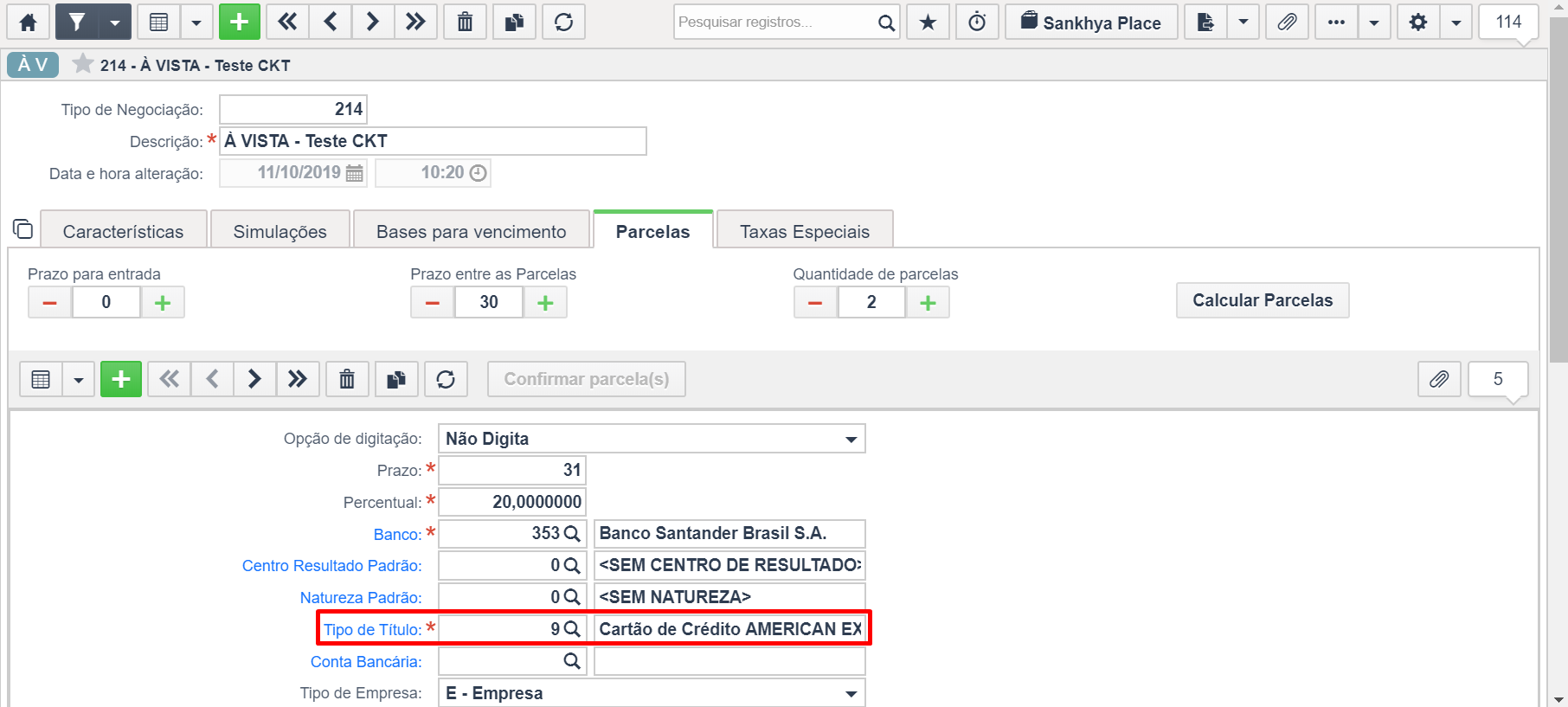Expand the filter options arrow

[x=115, y=22]
